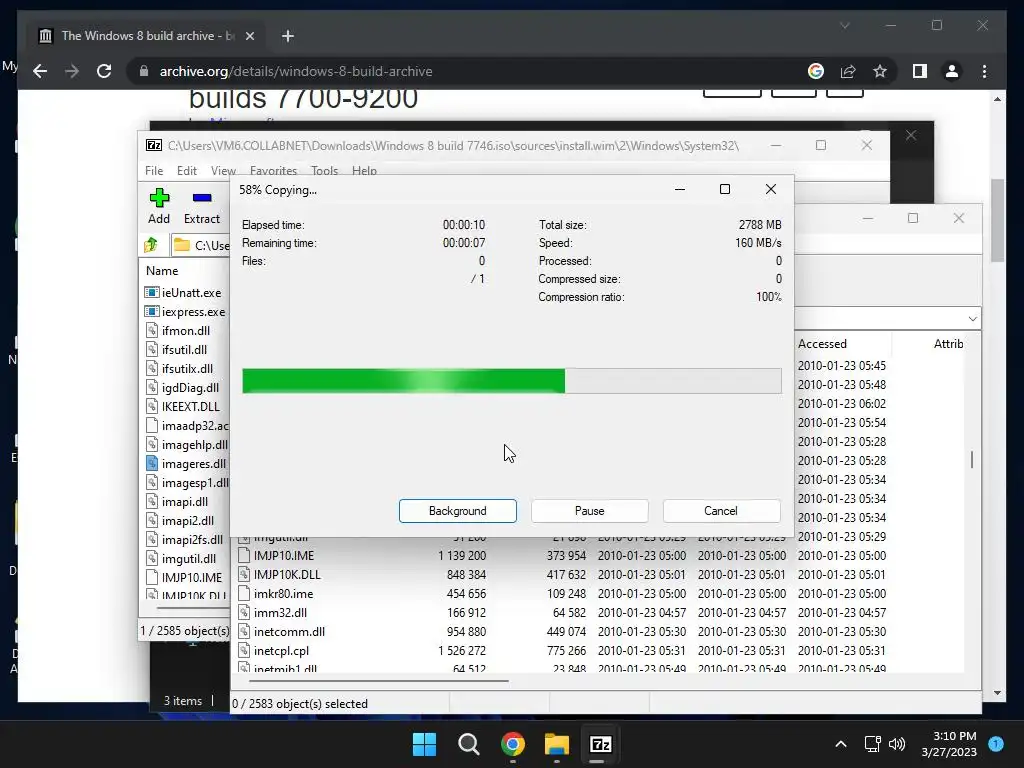This screenshot has width=1024, height=768.
Task: Bookmark this page with star icon
Action: click(880, 71)
